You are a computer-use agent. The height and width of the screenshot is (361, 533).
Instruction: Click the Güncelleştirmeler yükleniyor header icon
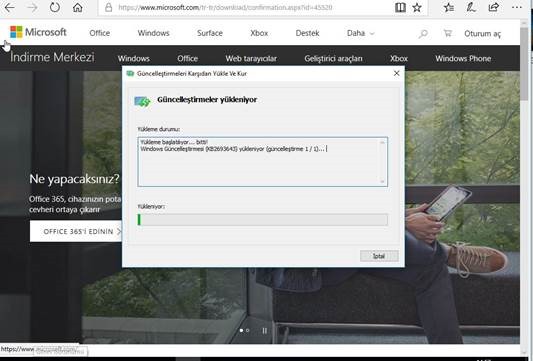pos(142,101)
